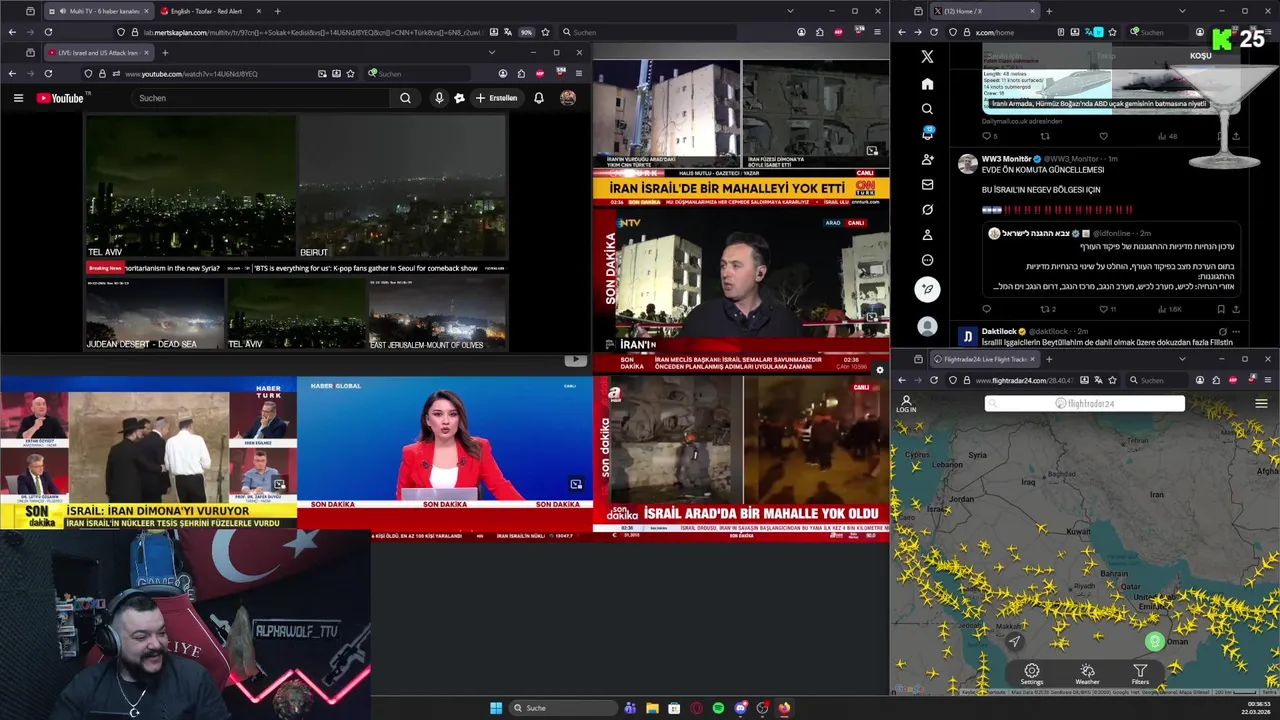The width and height of the screenshot is (1280, 720).
Task: Switch to Multi TV browser tab
Action: (x=98, y=11)
